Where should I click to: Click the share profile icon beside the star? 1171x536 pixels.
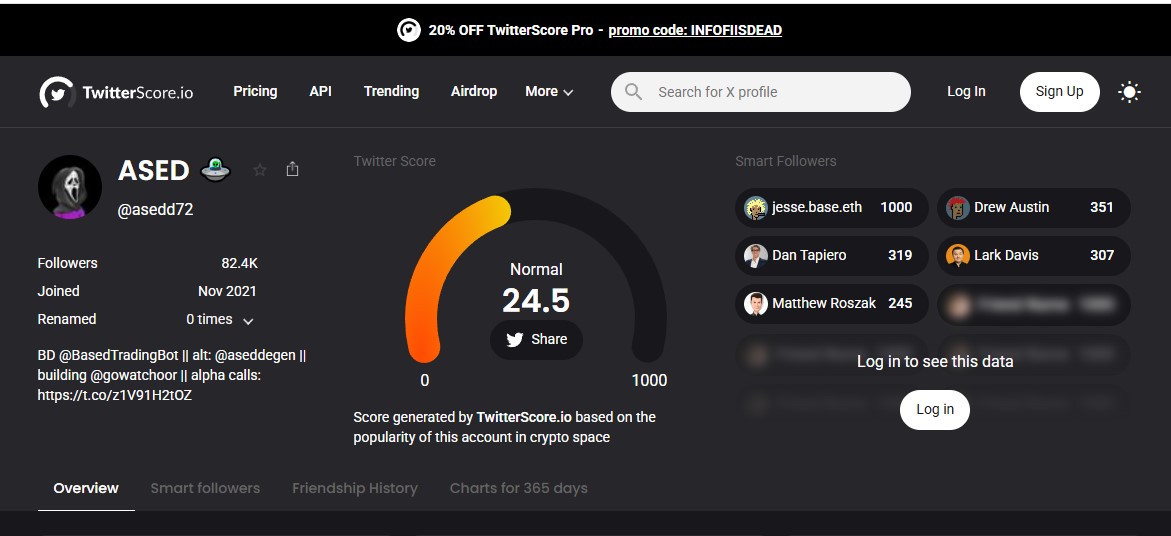pos(292,170)
